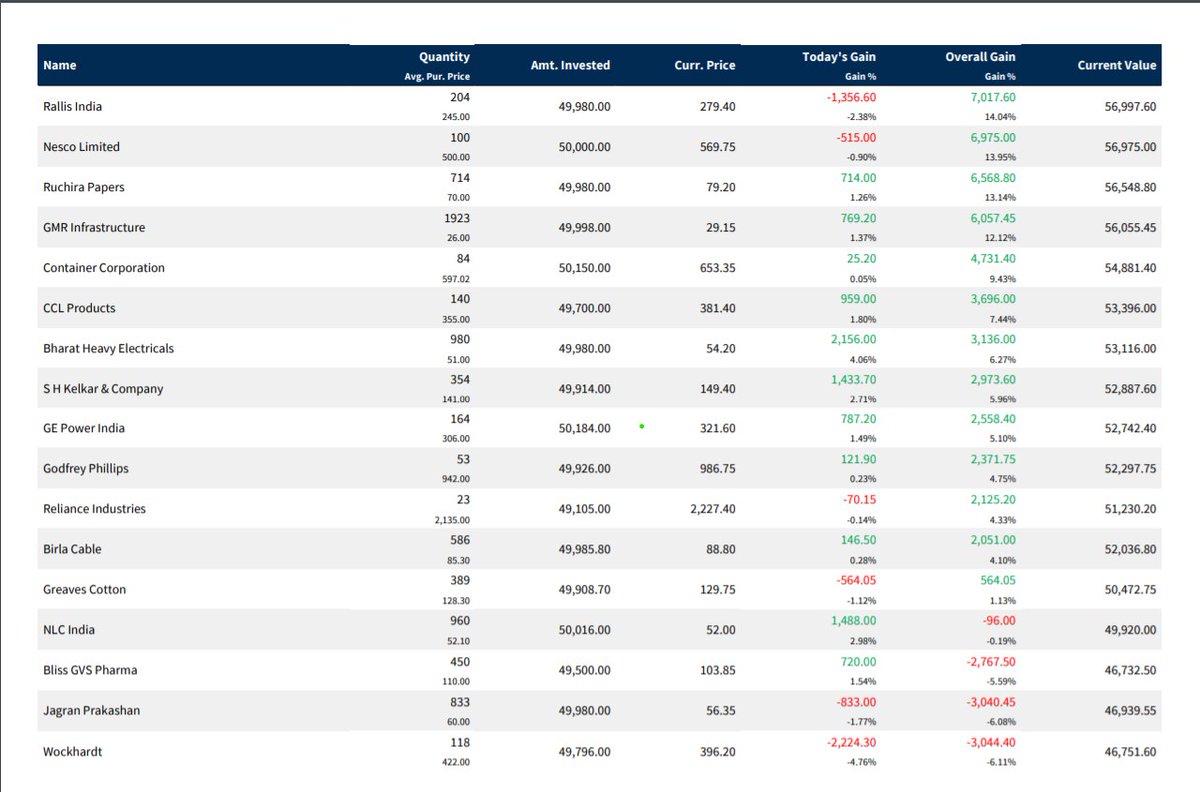The width and height of the screenshot is (1200, 792).
Task: Select Greaves Cotton current value 50,472.75
Action: (x=1130, y=589)
